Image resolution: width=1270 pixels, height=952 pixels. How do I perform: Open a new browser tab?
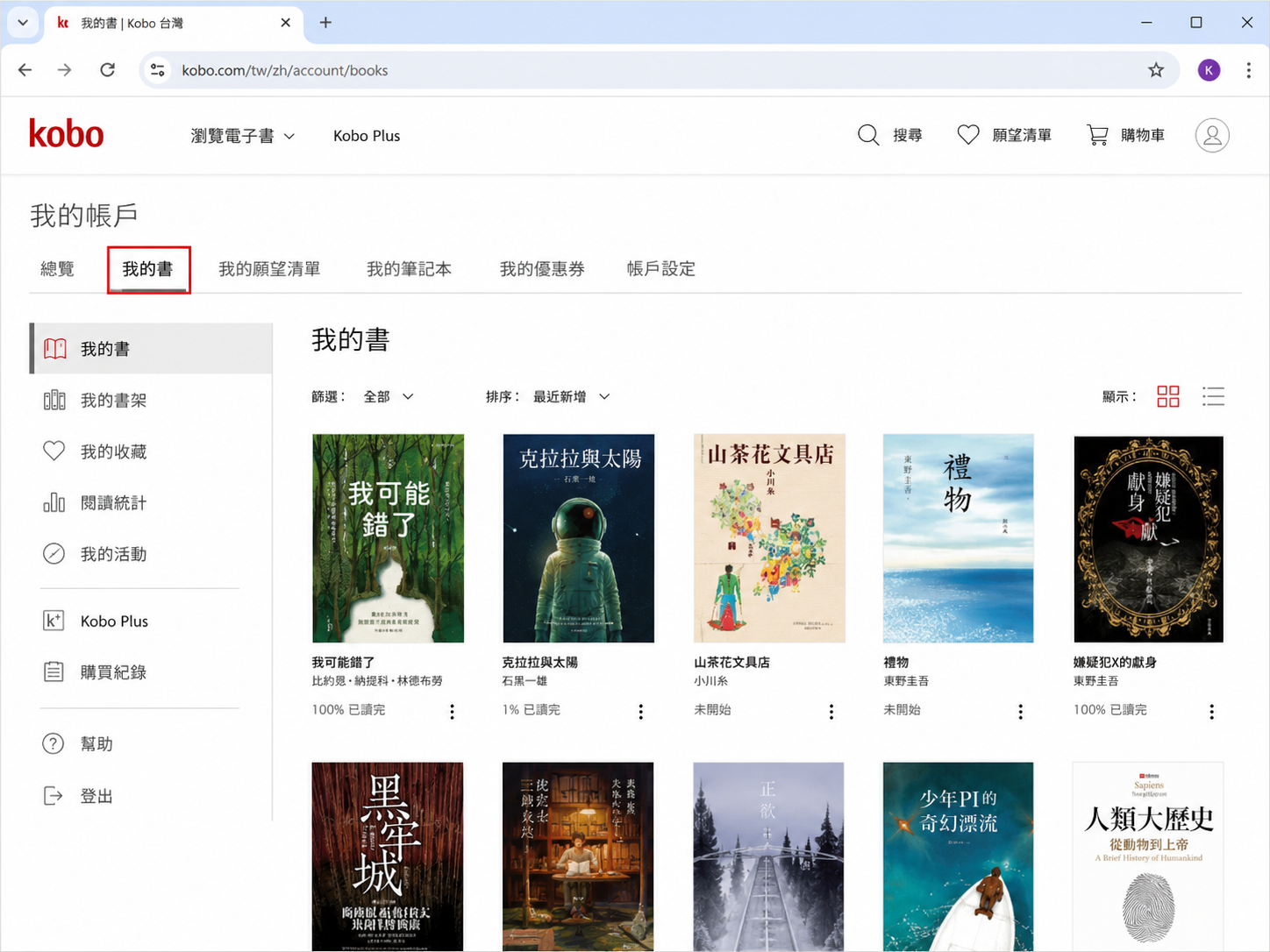pyautogui.click(x=325, y=23)
